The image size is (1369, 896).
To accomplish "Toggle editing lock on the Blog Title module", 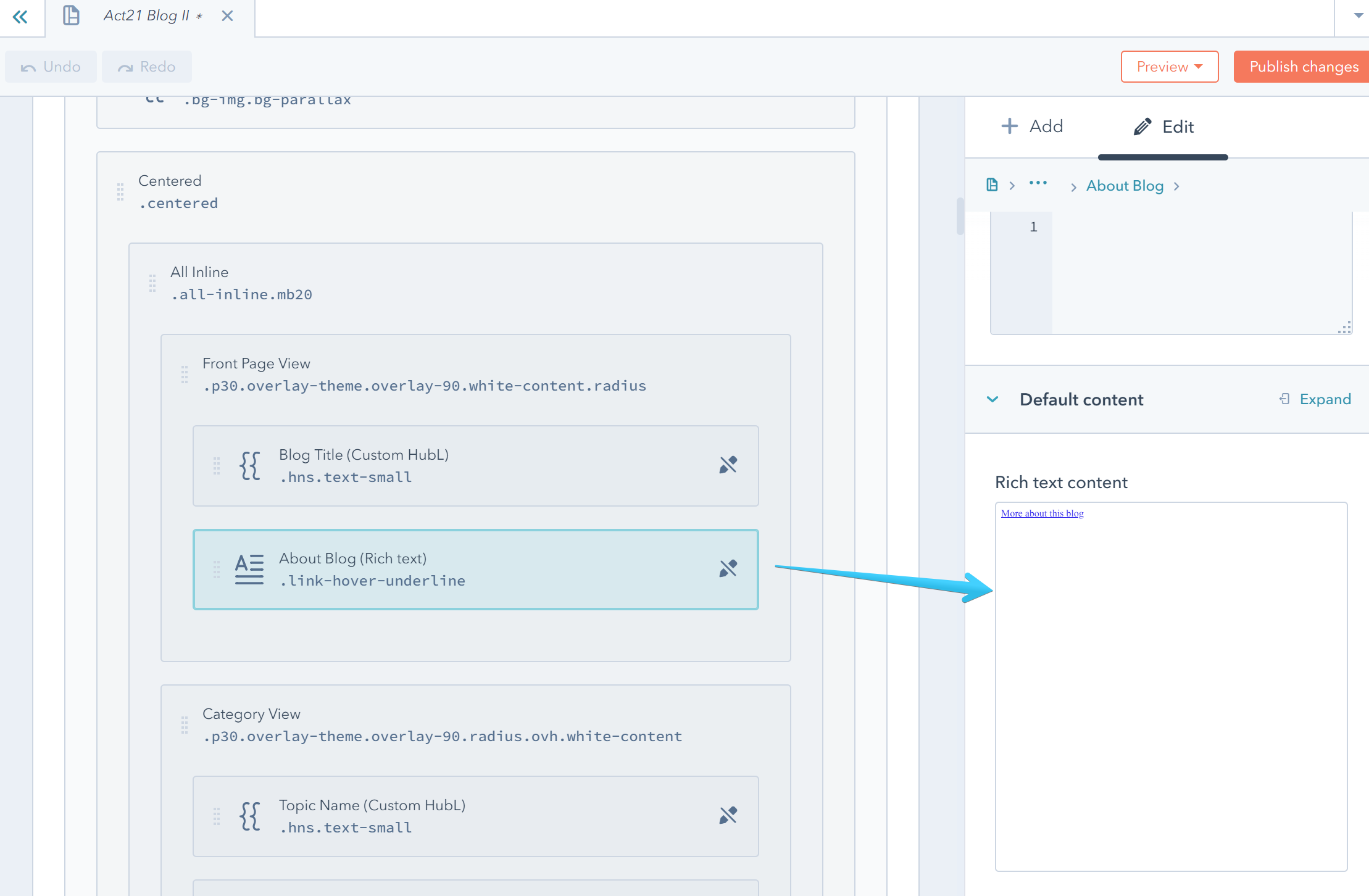I will click(x=728, y=465).
